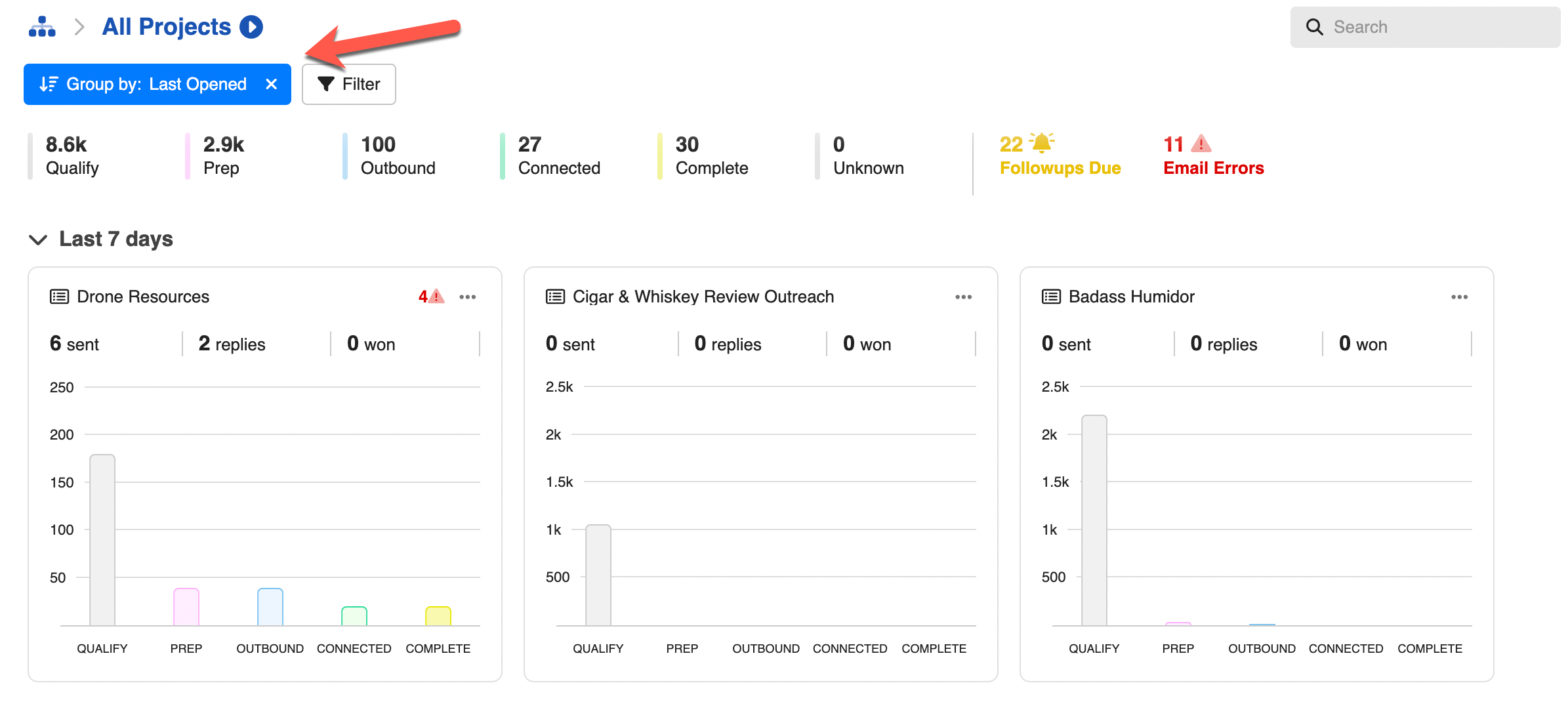This screenshot has height=702, width=1568.
Task: Open Badass Humidor three-dot menu
Action: click(x=1459, y=297)
